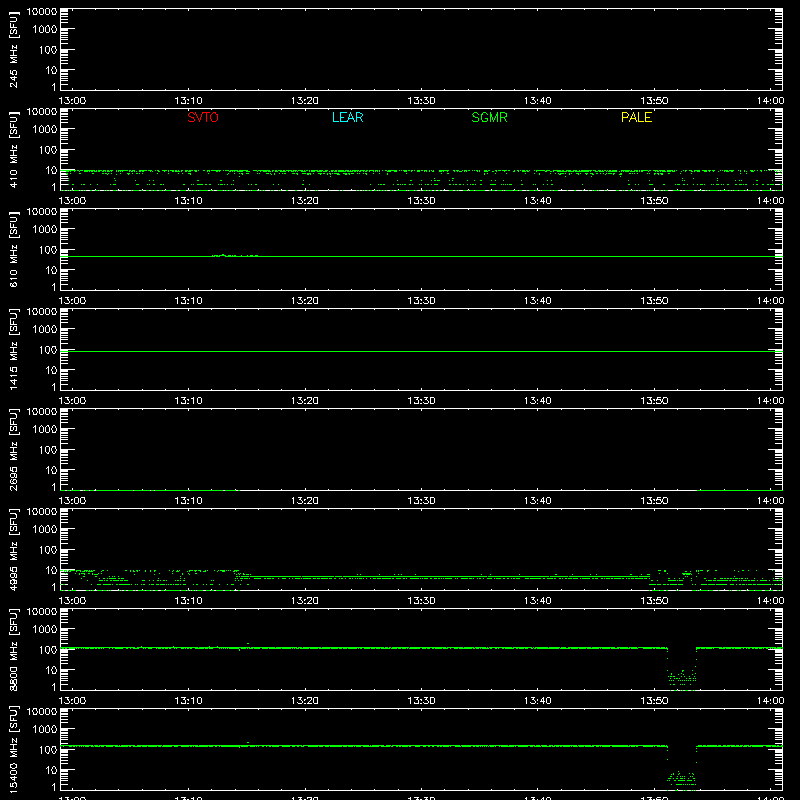This screenshot has width=800, height=800.
Task: Select the 610 MHz [SFU] axis title
Action: [13, 249]
